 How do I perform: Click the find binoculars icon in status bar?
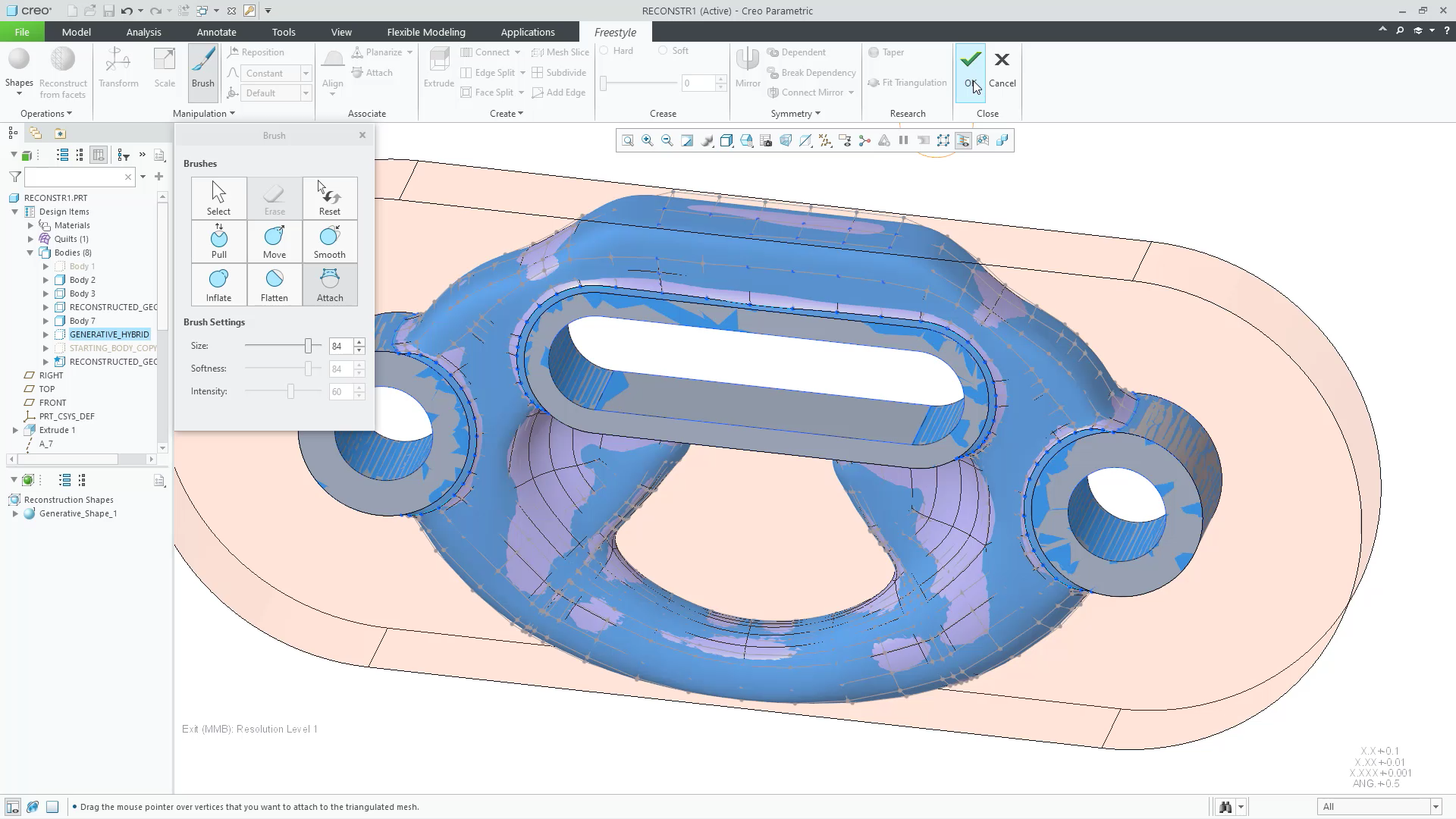(x=1225, y=807)
